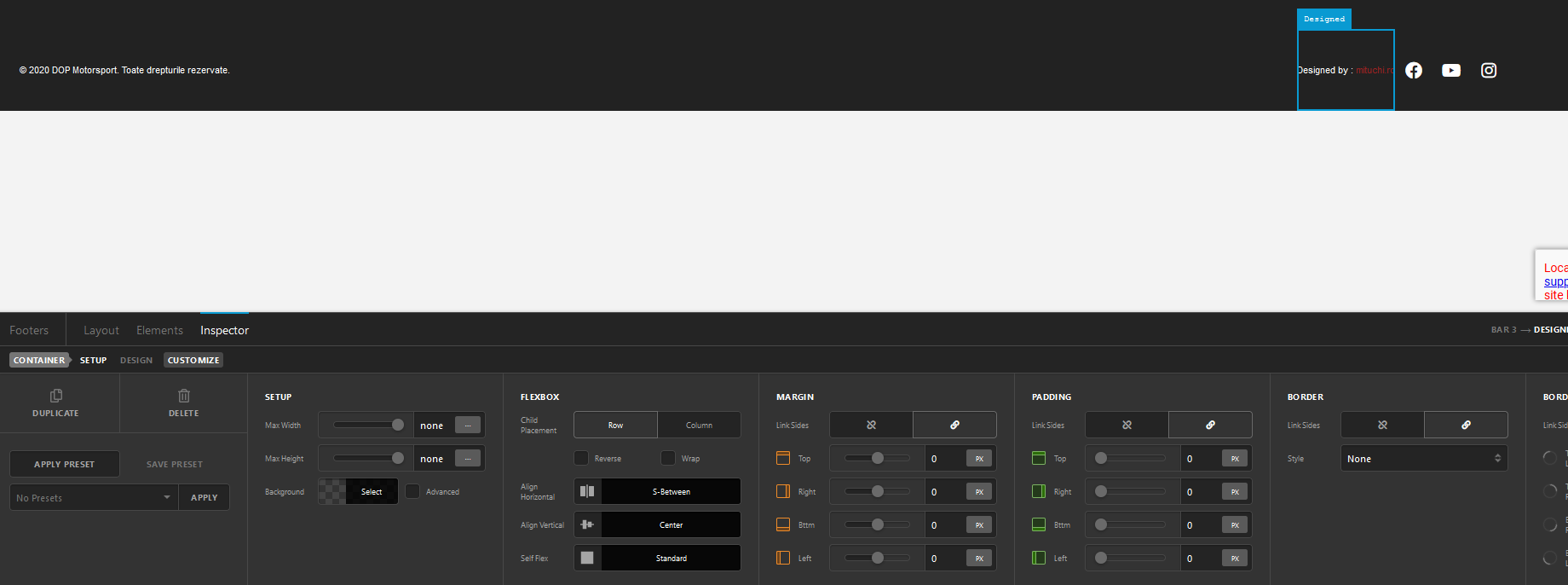The width and height of the screenshot is (1568, 585).
Task: Click the Align Vertical icon
Action: point(587,524)
